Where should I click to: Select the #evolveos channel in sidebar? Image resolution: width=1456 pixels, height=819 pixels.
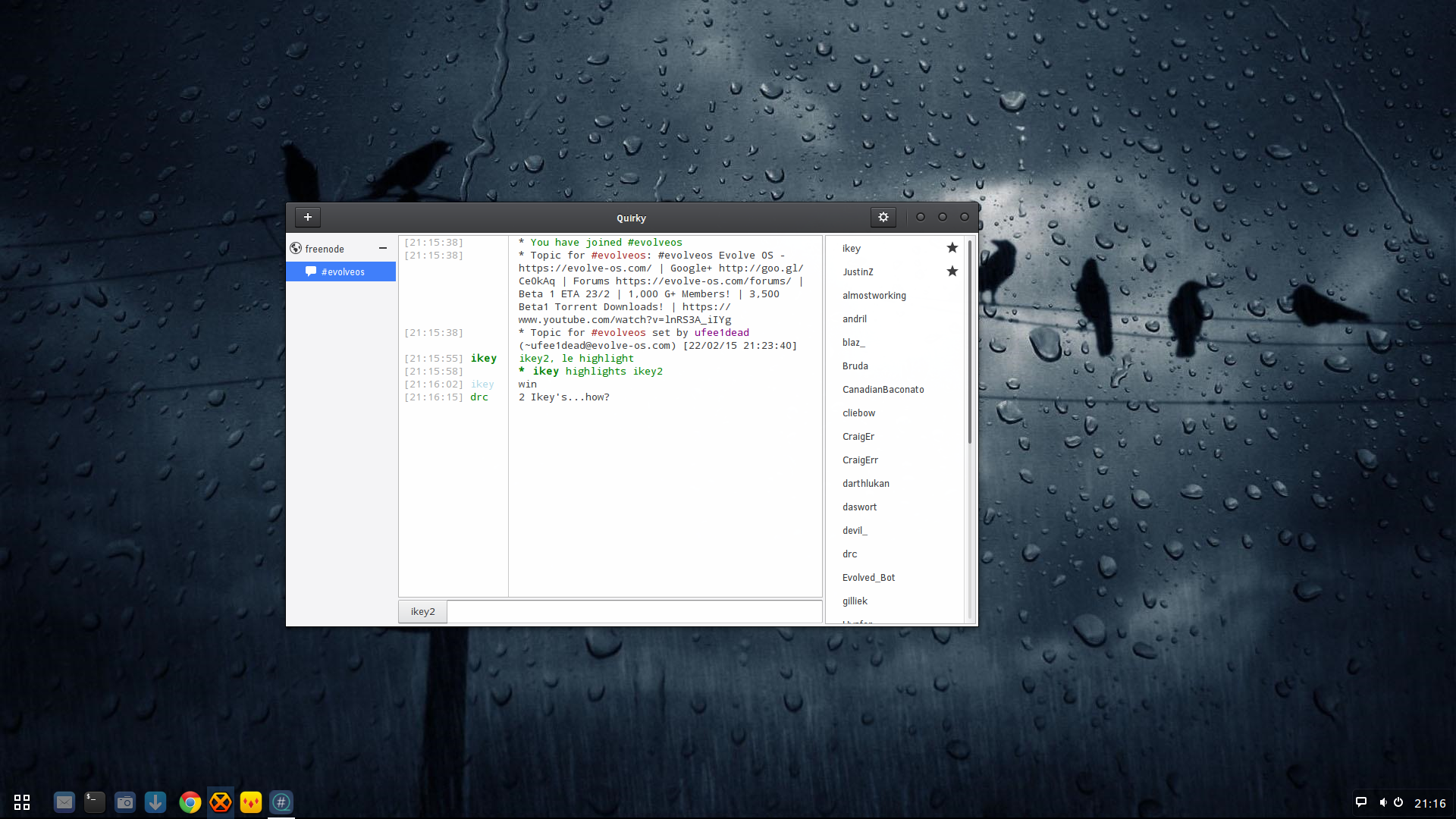[341, 271]
